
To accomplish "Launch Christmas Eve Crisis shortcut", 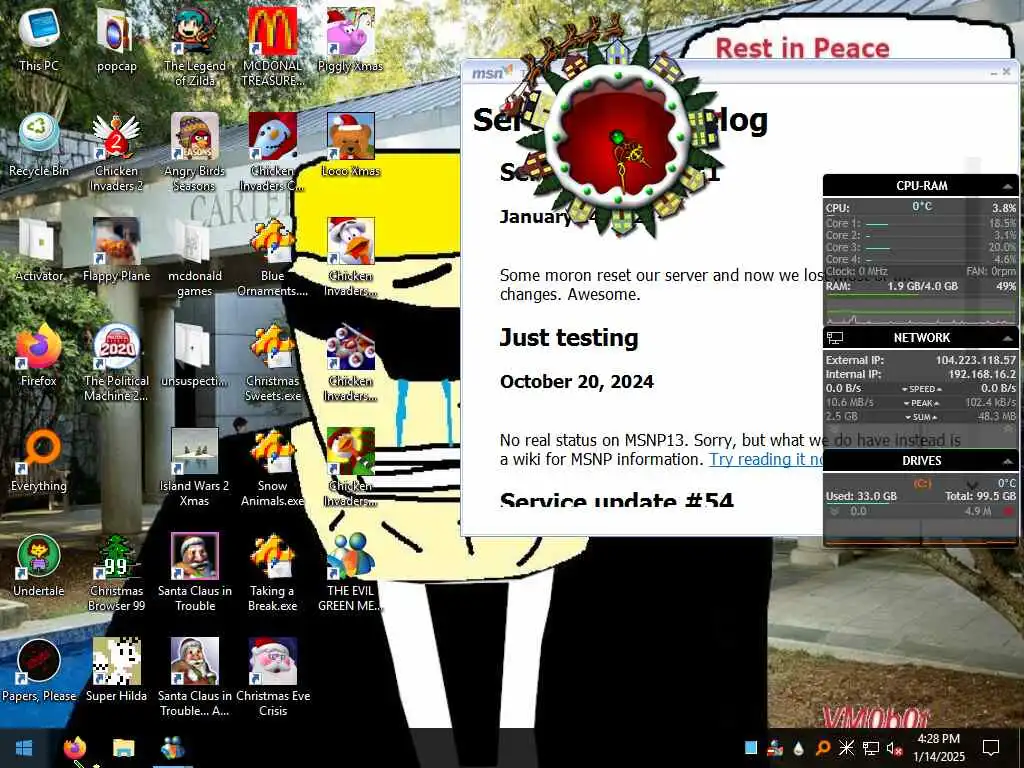I will [272, 677].
